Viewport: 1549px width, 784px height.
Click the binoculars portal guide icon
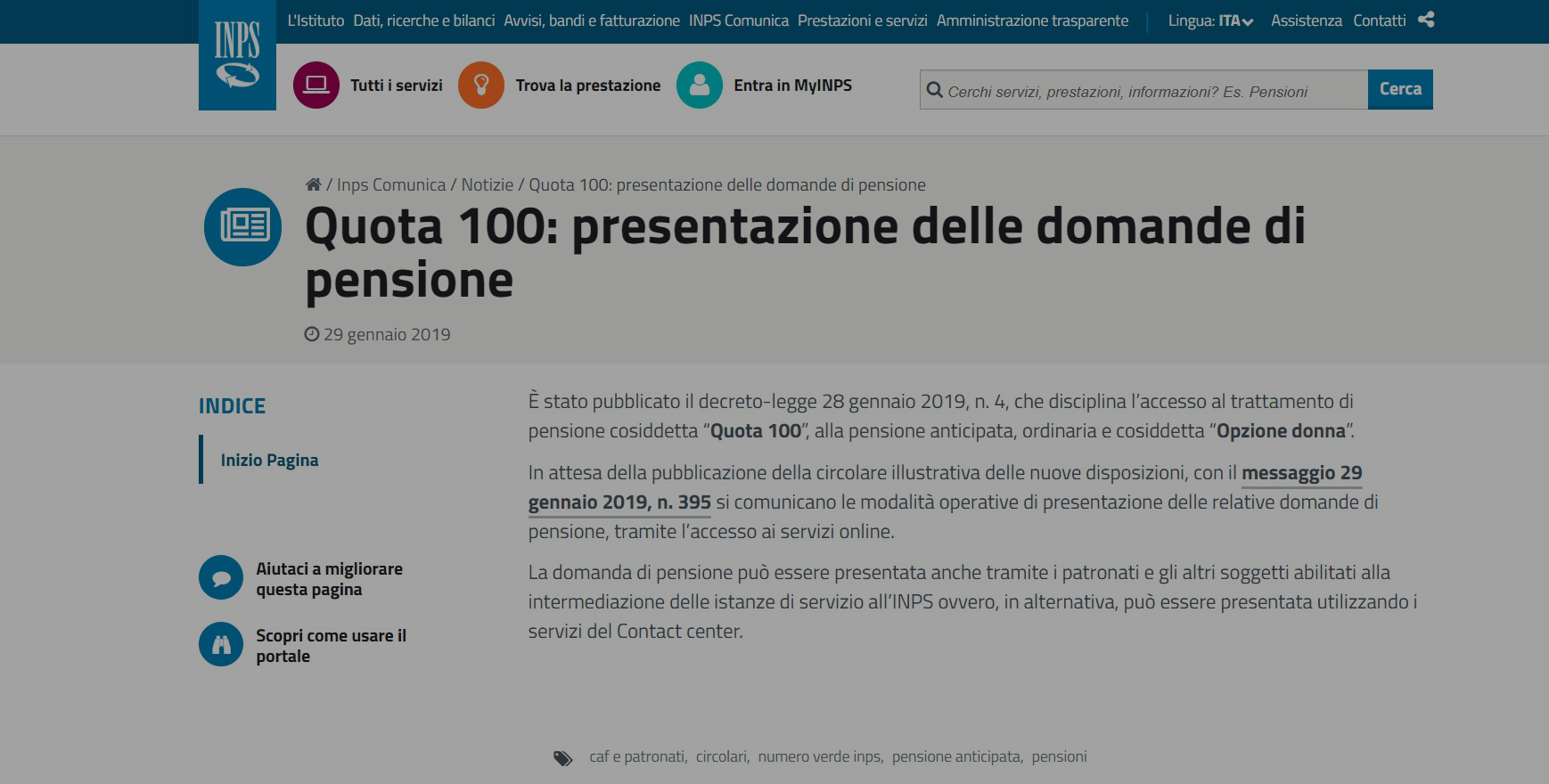pyautogui.click(x=221, y=644)
